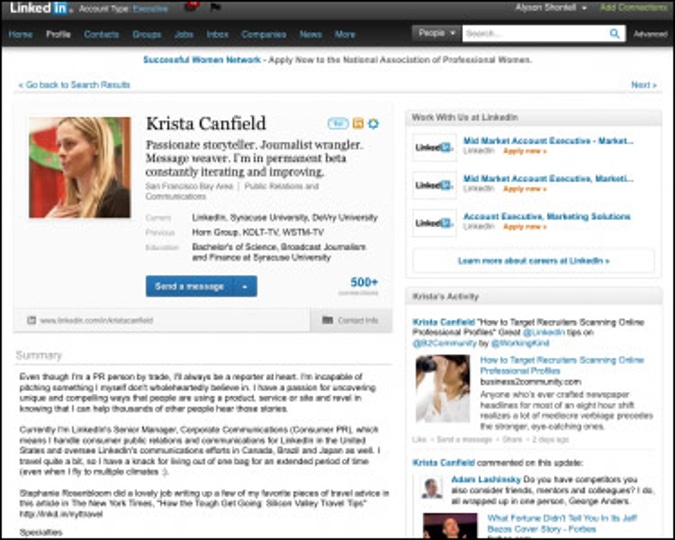Click Adam Lashinsky's avatar
Image resolution: width=675 pixels, height=540 pixels.
pos(431,488)
